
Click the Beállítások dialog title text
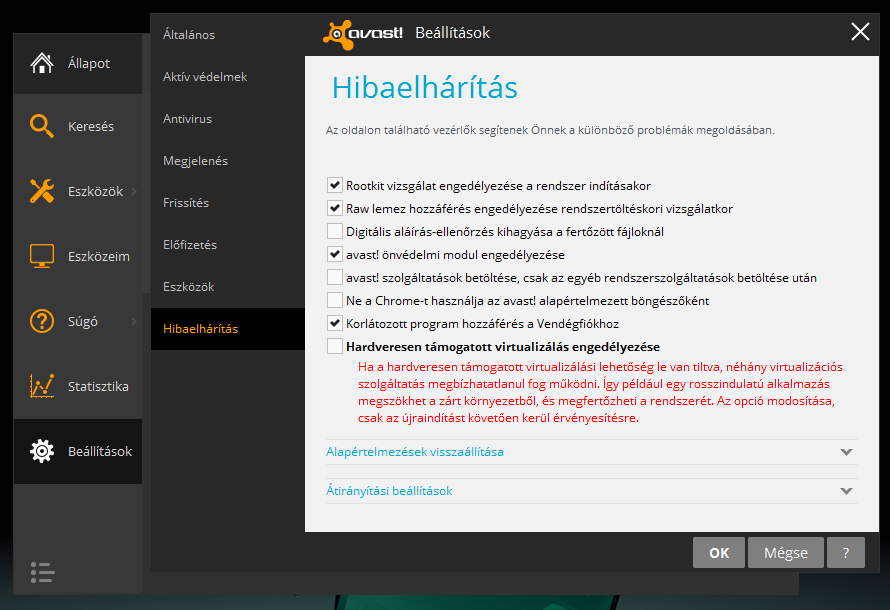point(452,33)
